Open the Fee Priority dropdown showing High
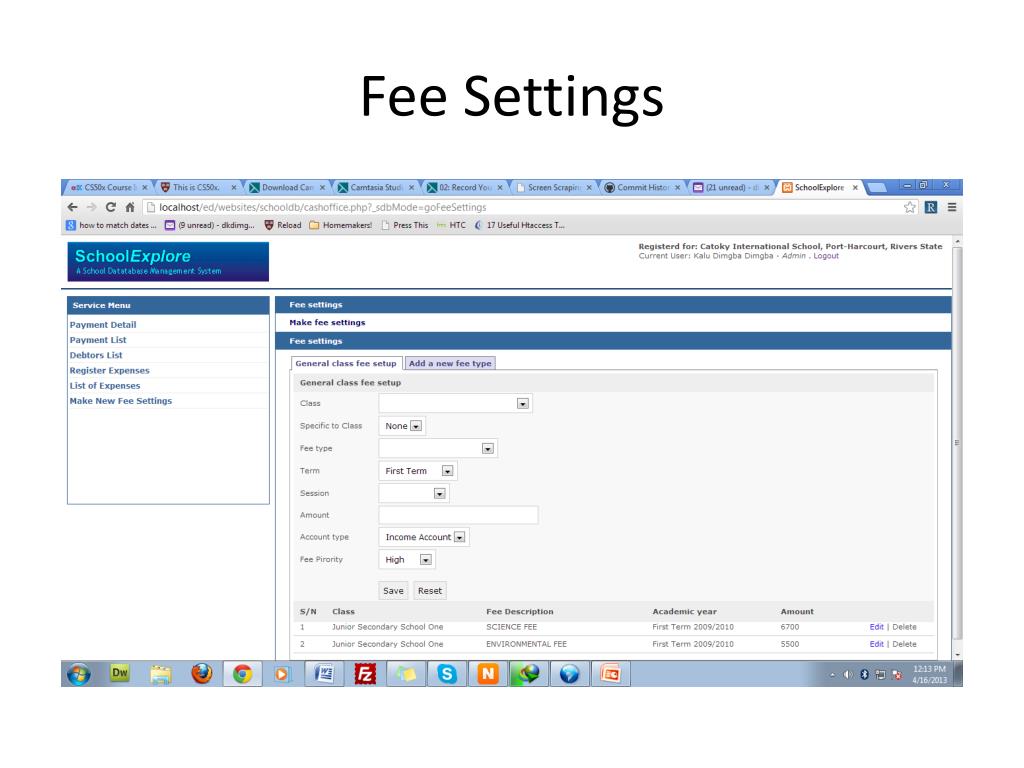The width and height of the screenshot is (1024, 768). click(406, 560)
